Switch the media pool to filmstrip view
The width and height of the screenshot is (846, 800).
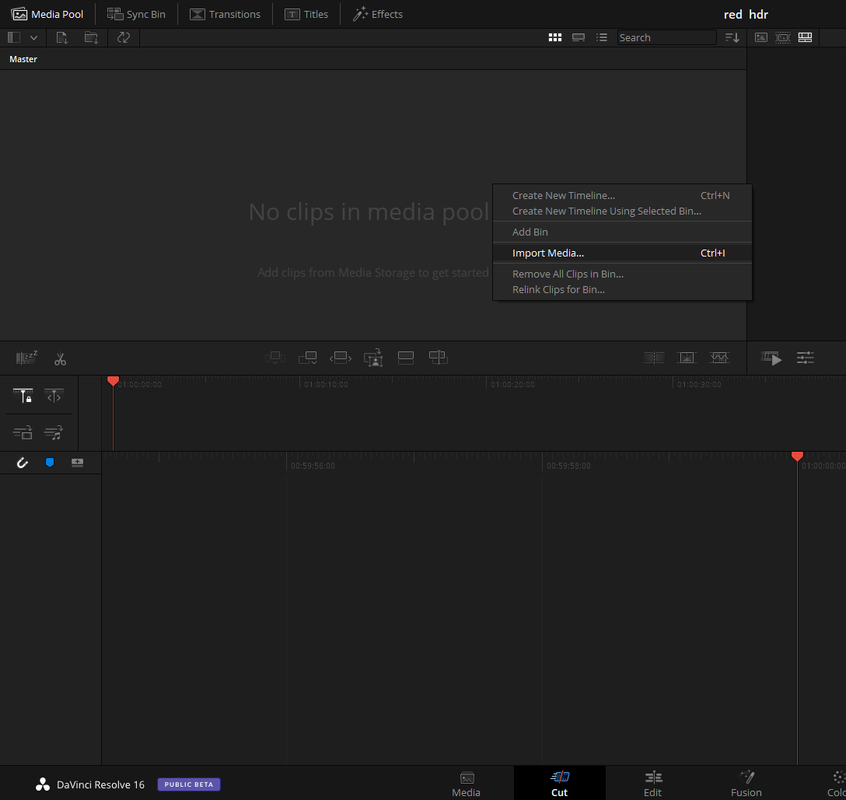tap(578, 37)
